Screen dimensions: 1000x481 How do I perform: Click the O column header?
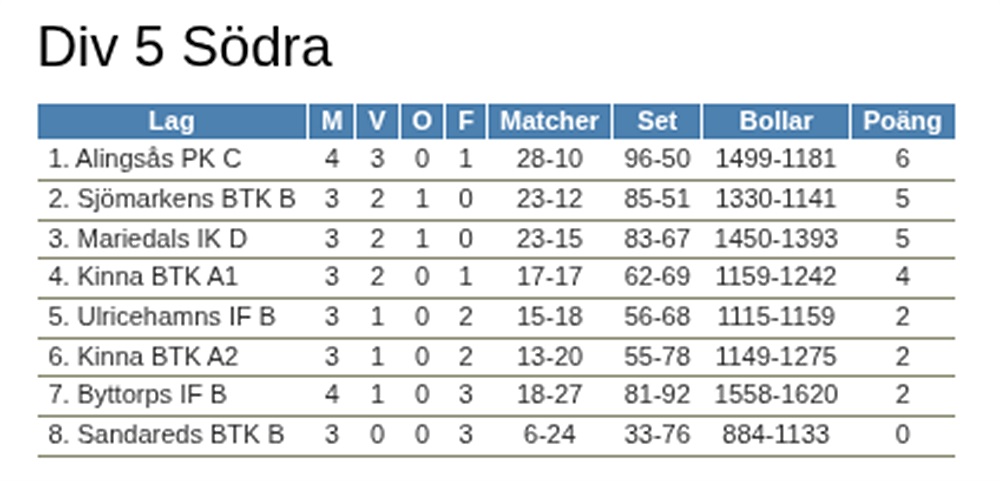pyautogui.click(x=422, y=121)
